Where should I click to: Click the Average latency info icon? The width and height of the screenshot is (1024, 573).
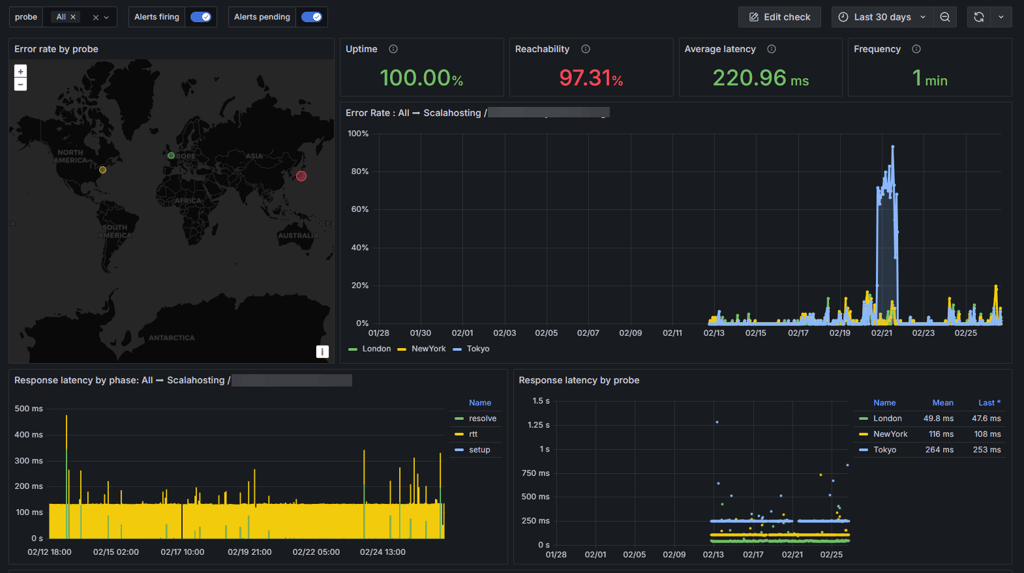[x=771, y=49]
